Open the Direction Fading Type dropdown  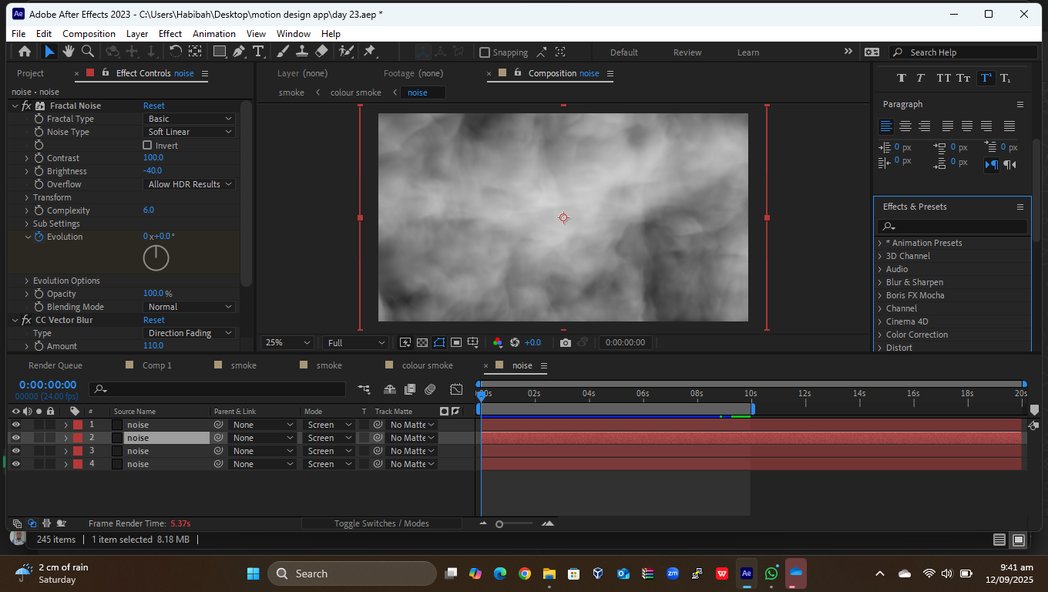189,333
